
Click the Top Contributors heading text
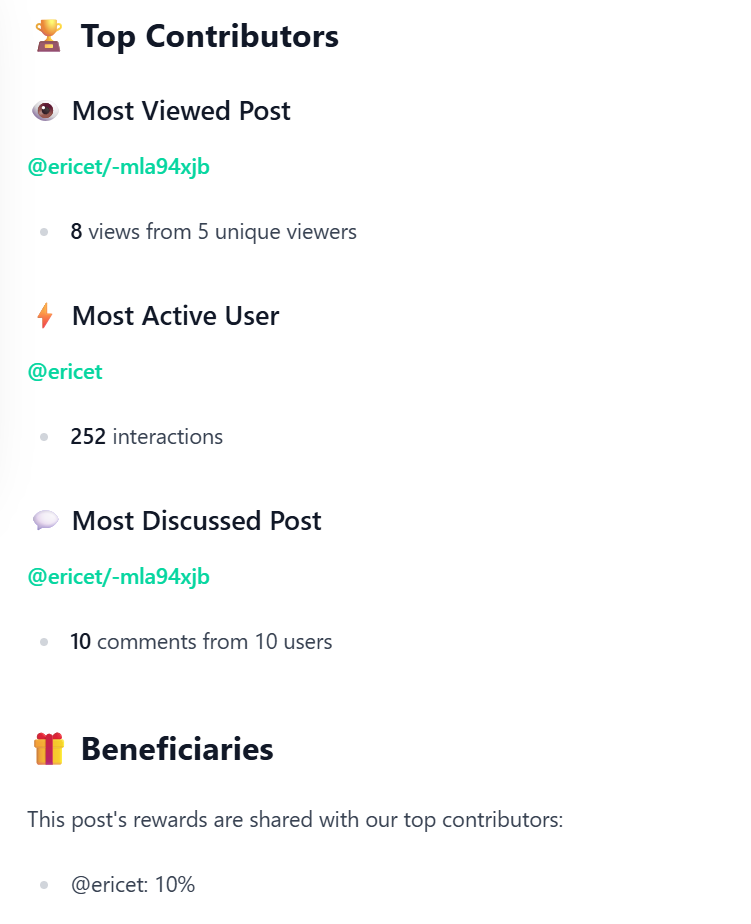click(210, 37)
